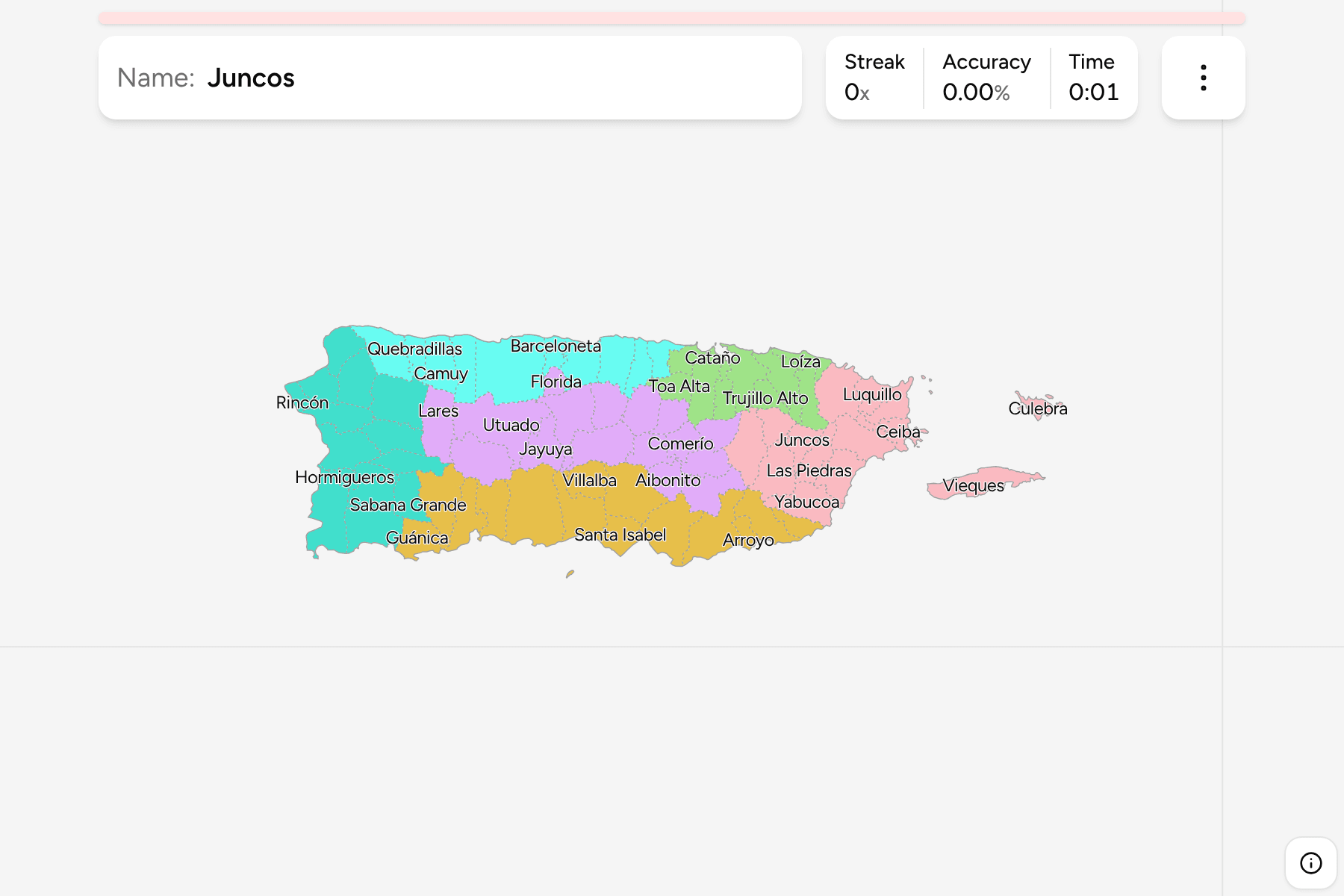Screen dimensions: 1344x896
Task: Open the info button
Action: (x=1310, y=863)
